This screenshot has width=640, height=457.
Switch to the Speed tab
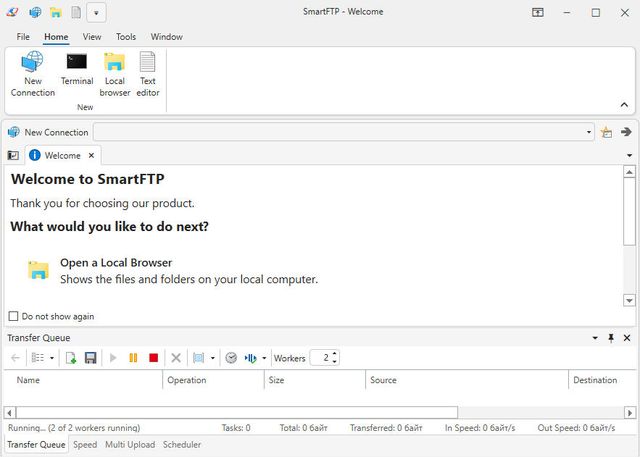[85, 445]
